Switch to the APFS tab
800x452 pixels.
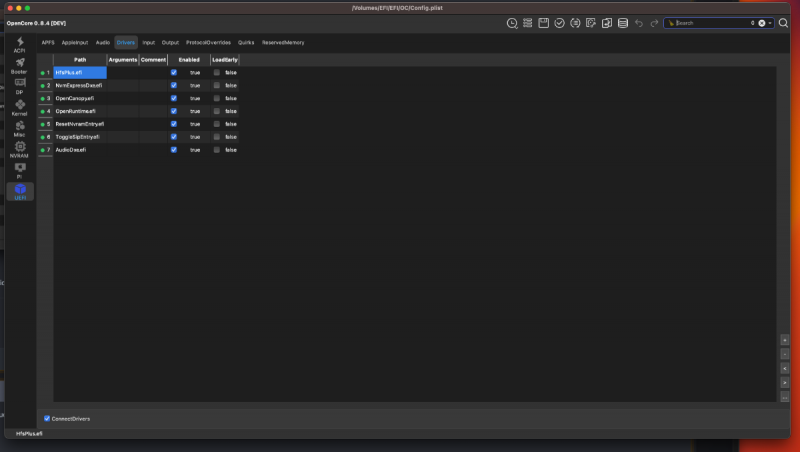tap(48, 42)
